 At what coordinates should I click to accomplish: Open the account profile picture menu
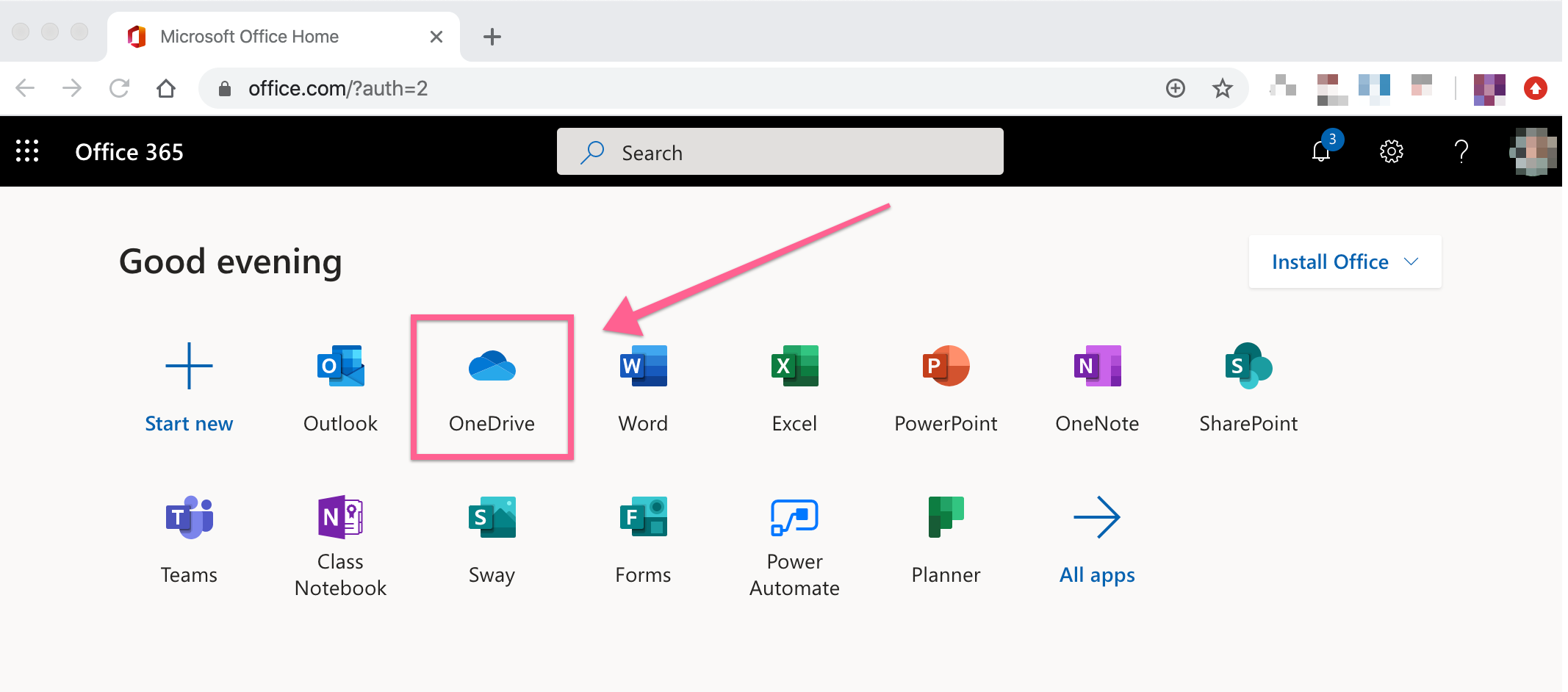click(1533, 152)
